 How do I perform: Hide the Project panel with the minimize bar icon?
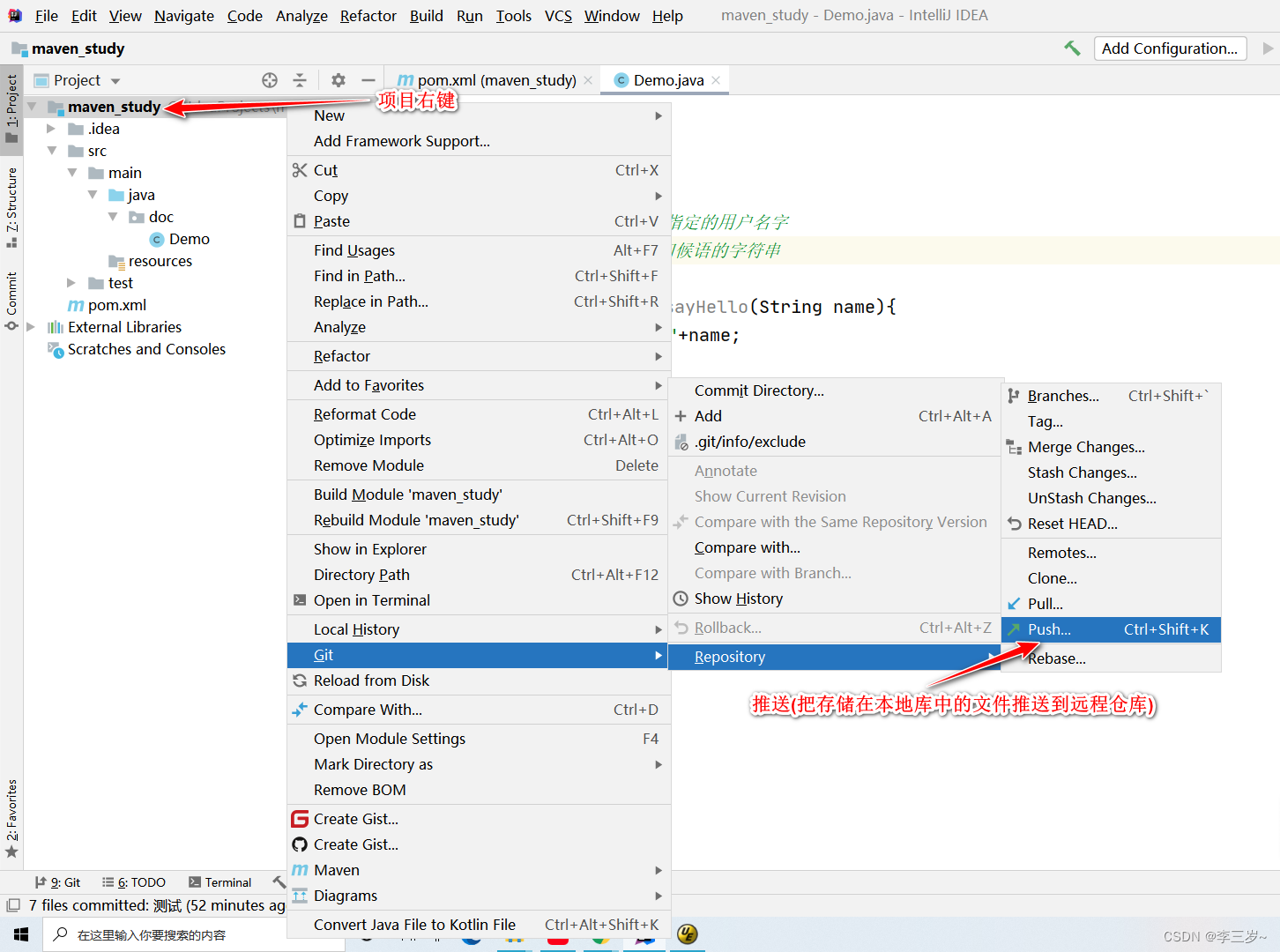[x=368, y=79]
